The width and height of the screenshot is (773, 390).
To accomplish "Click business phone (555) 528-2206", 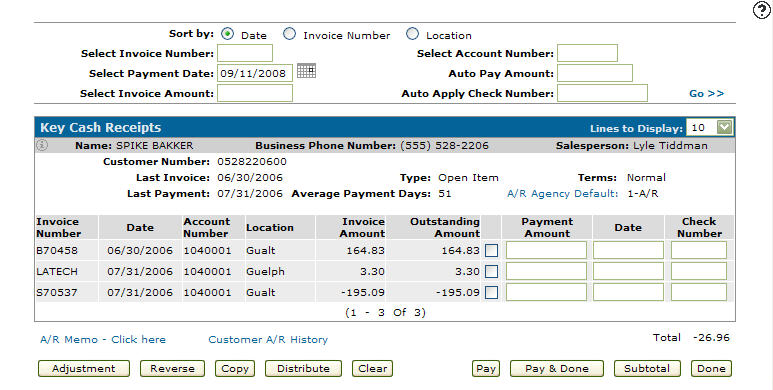I will click(444, 146).
